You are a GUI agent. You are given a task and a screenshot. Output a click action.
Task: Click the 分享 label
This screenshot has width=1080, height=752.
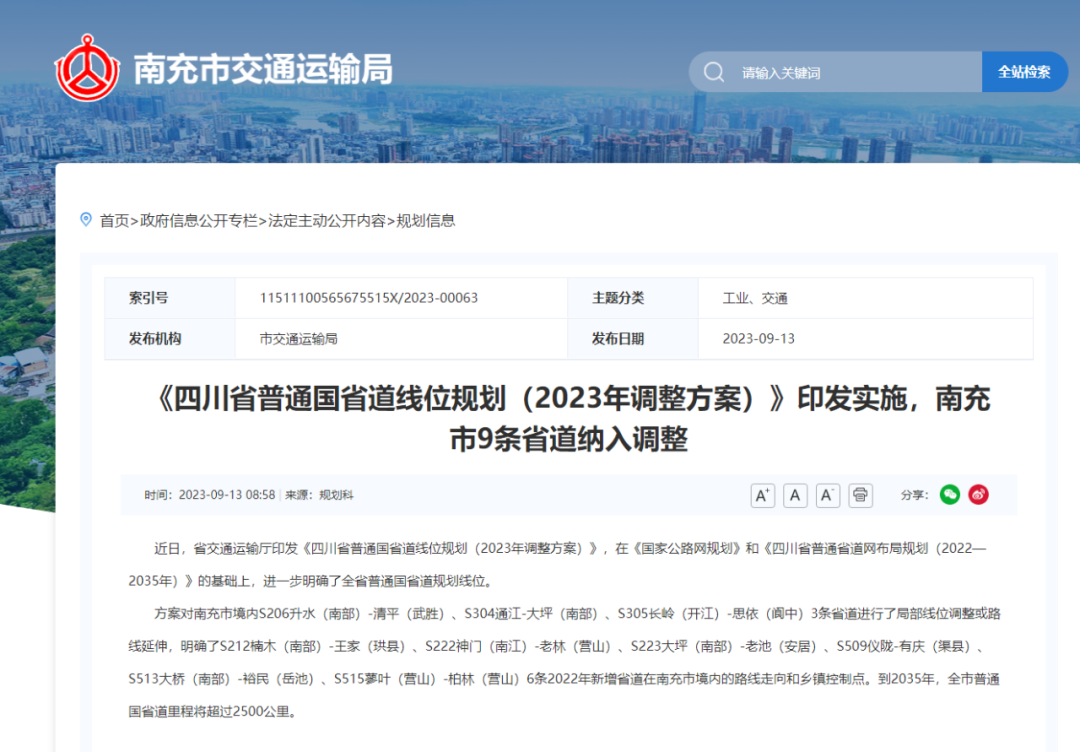point(914,495)
